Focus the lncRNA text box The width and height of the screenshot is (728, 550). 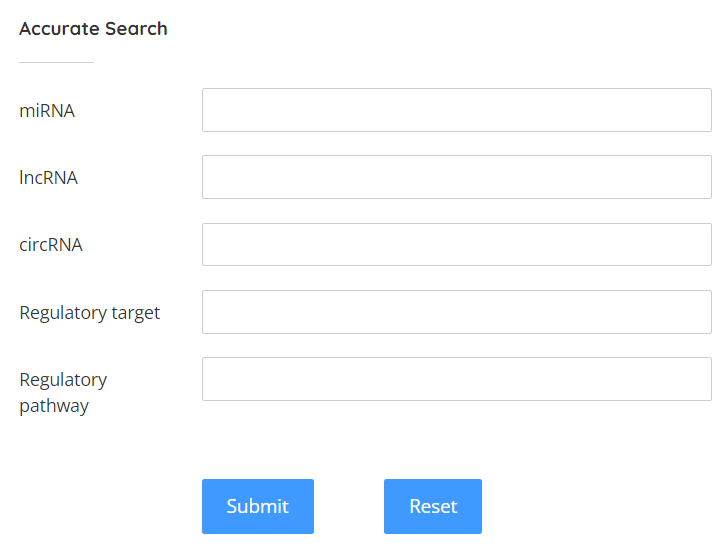456,177
